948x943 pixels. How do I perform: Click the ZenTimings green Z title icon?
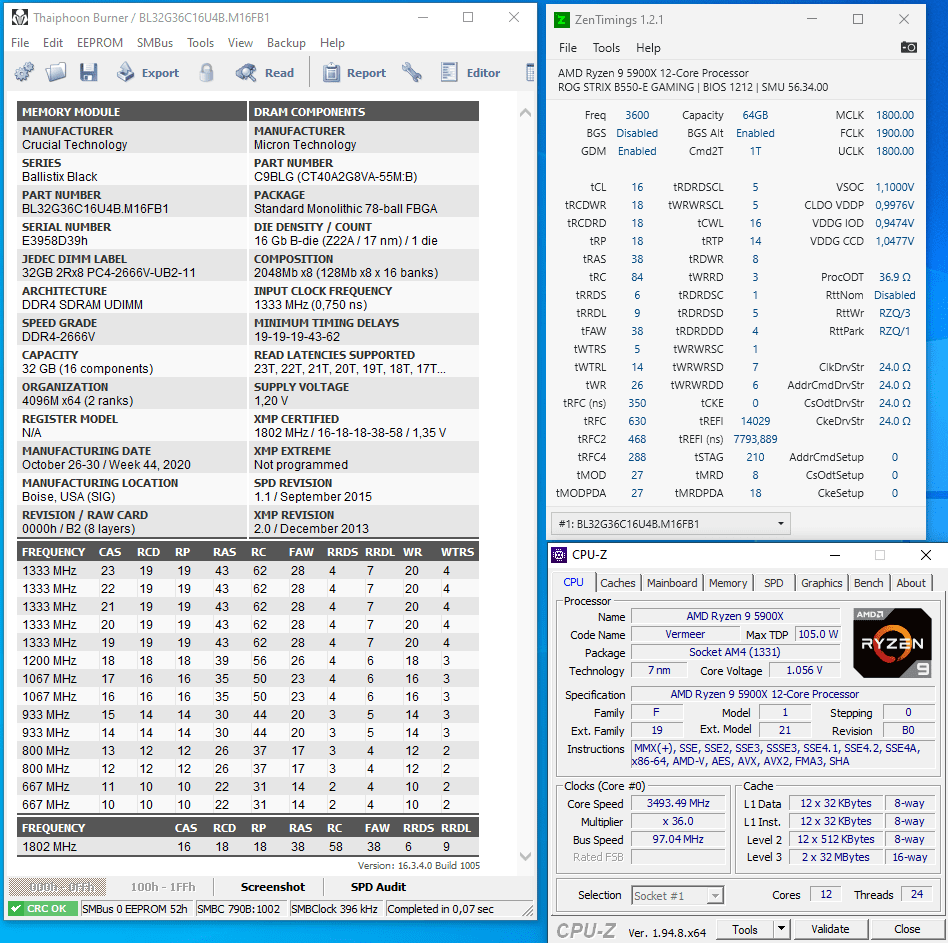(x=561, y=20)
